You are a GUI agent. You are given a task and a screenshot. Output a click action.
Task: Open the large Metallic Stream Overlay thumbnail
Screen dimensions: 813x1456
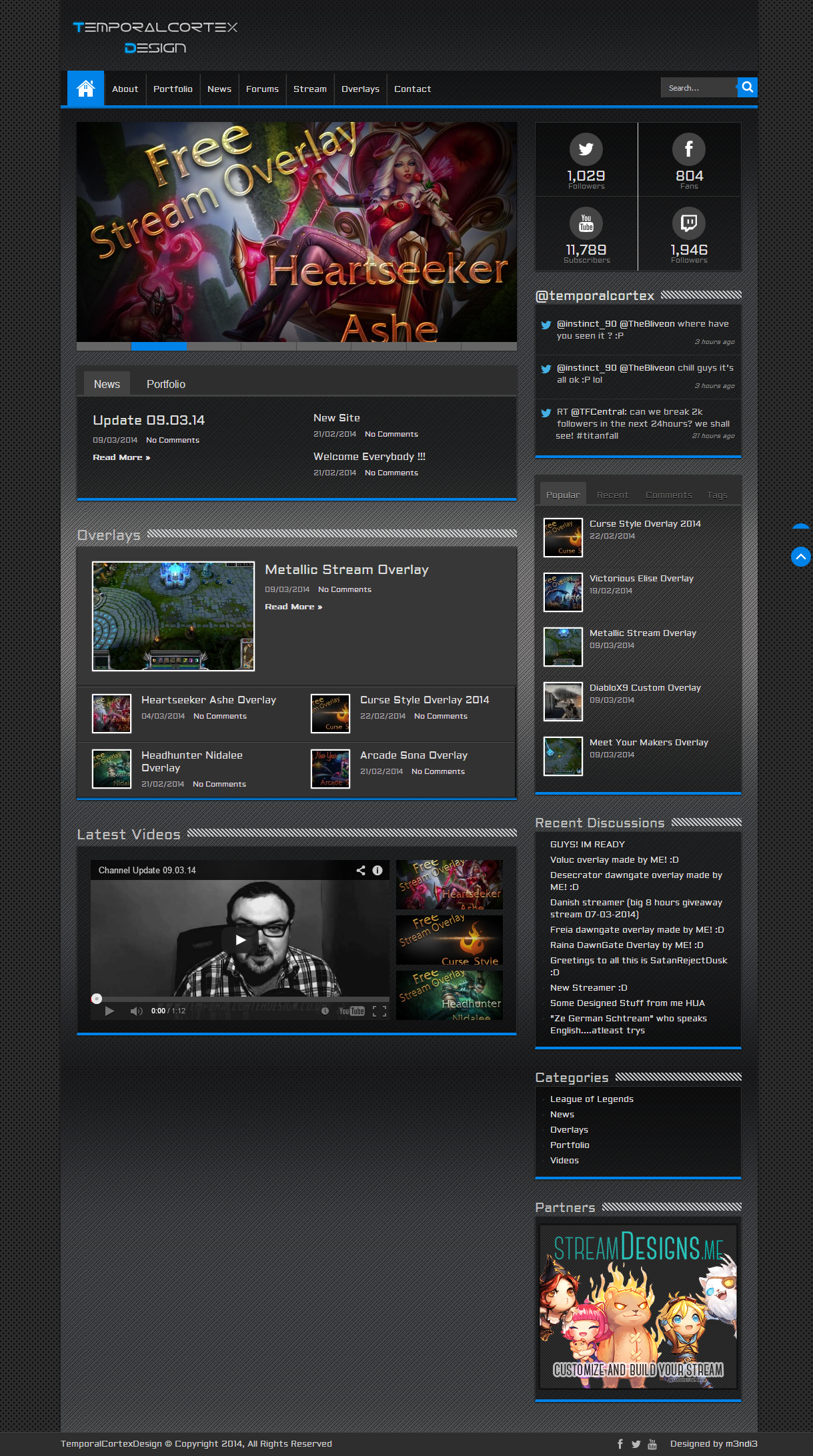[173, 616]
